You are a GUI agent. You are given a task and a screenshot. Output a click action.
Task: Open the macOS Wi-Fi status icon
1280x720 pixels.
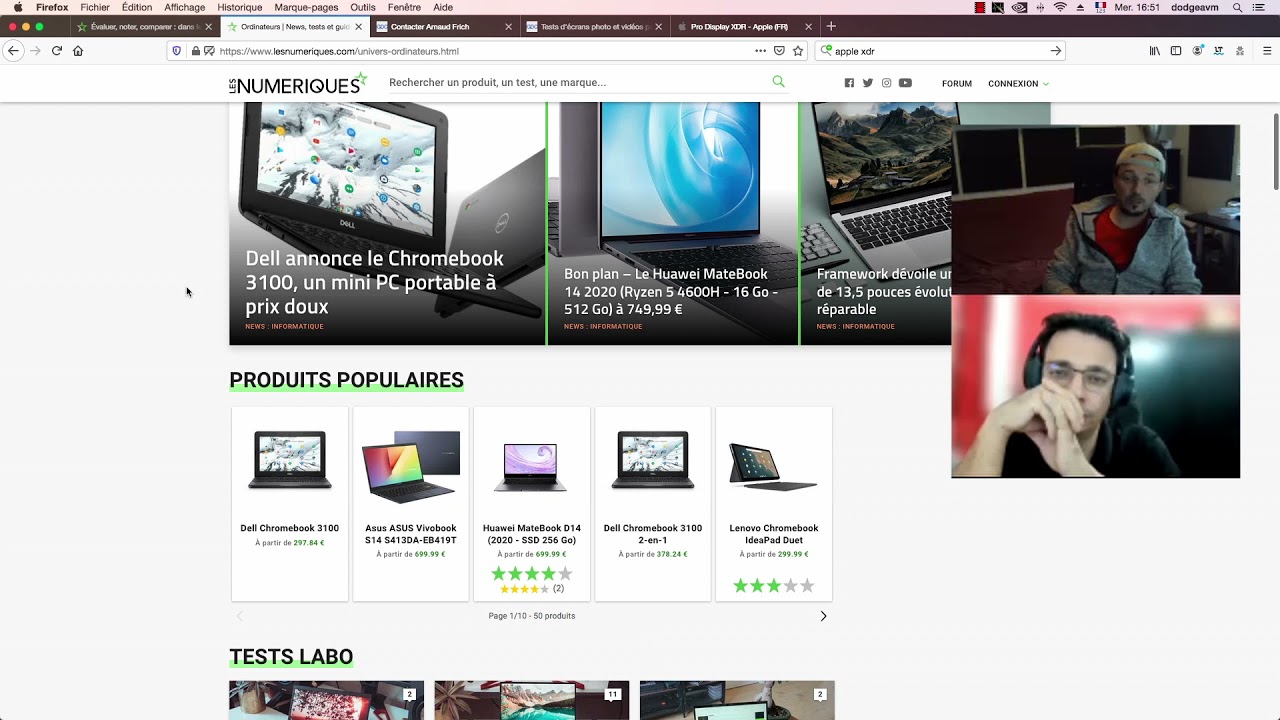point(1060,7)
